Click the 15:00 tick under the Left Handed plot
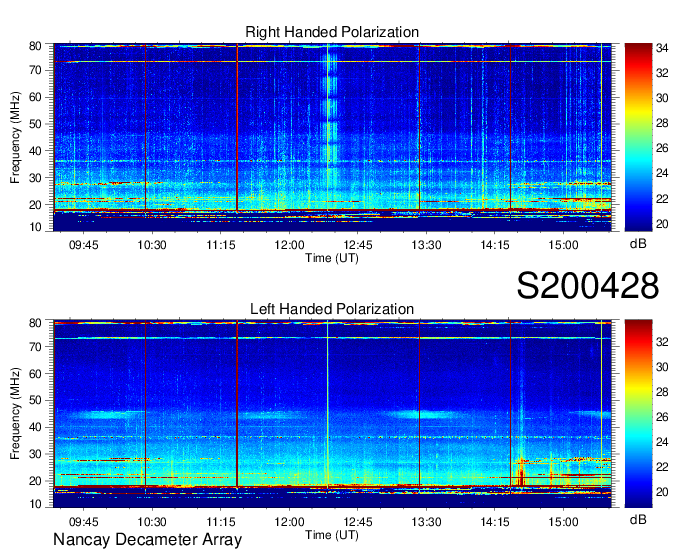Screen dimensions: 680x552 point(563,522)
